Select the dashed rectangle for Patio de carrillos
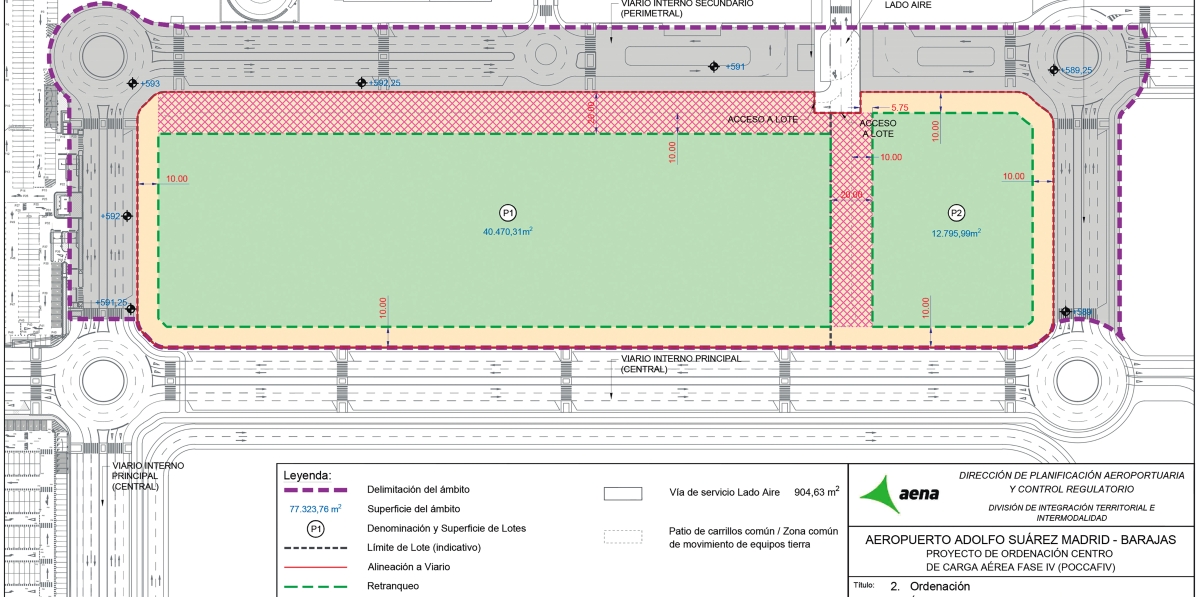 point(622,537)
